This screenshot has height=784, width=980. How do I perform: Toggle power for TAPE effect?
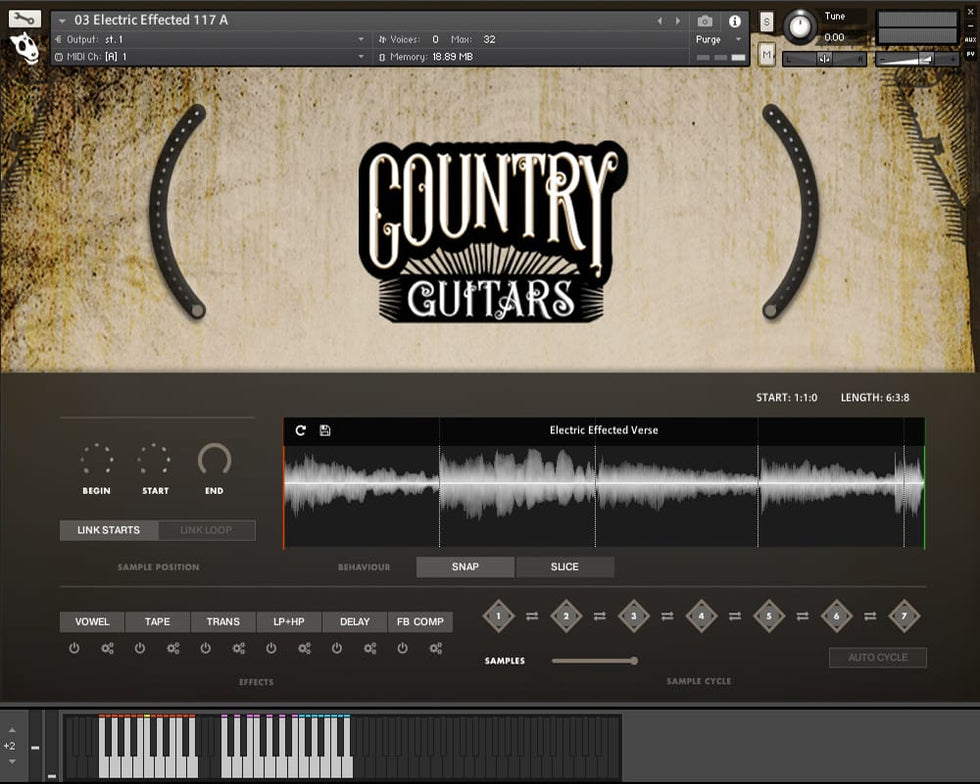(x=140, y=648)
